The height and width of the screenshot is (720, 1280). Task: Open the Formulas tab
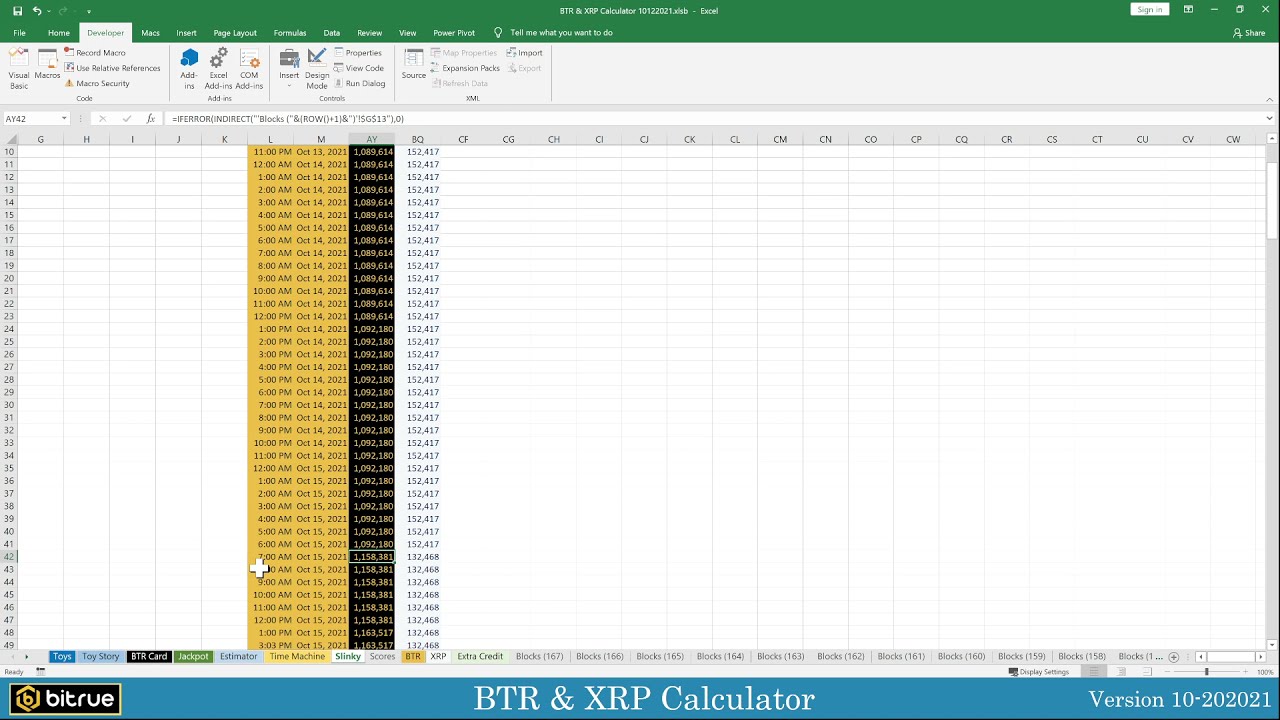[x=290, y=33]
